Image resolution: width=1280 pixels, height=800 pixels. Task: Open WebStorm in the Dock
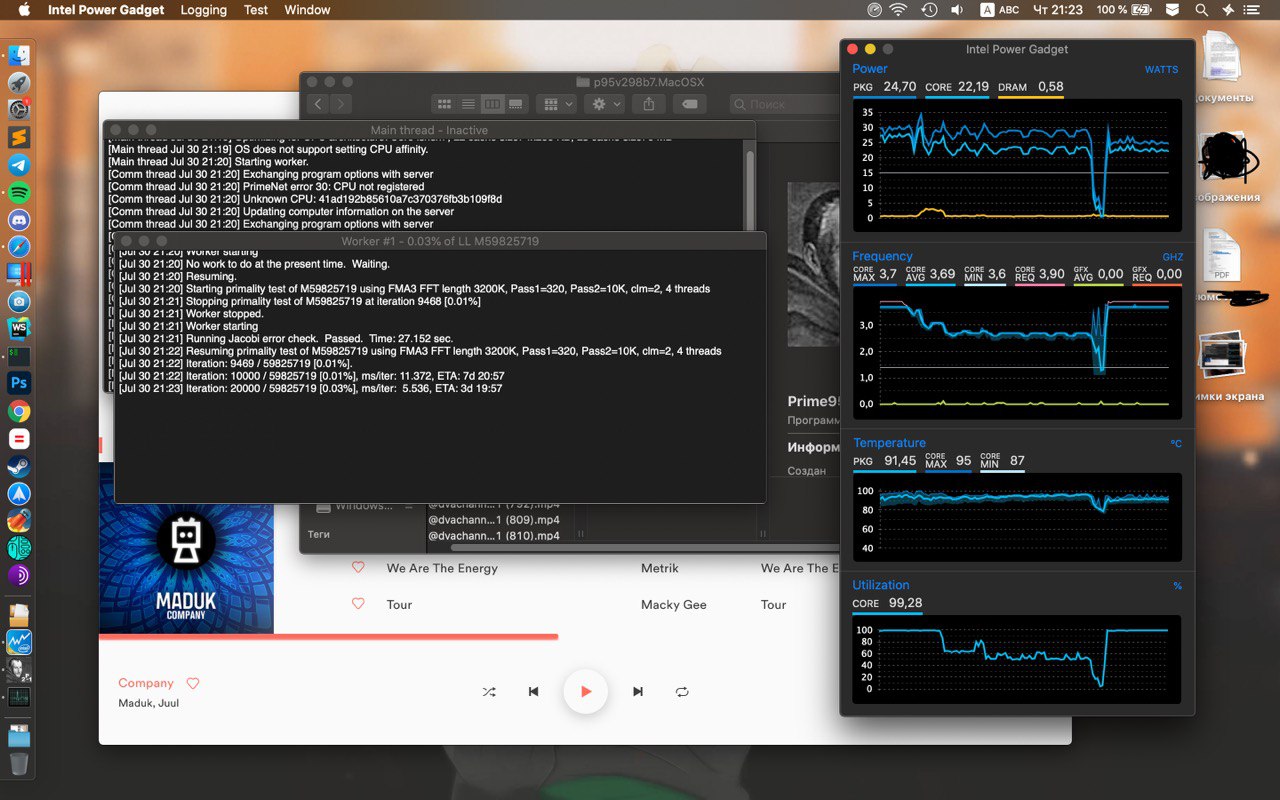[18, 328]
